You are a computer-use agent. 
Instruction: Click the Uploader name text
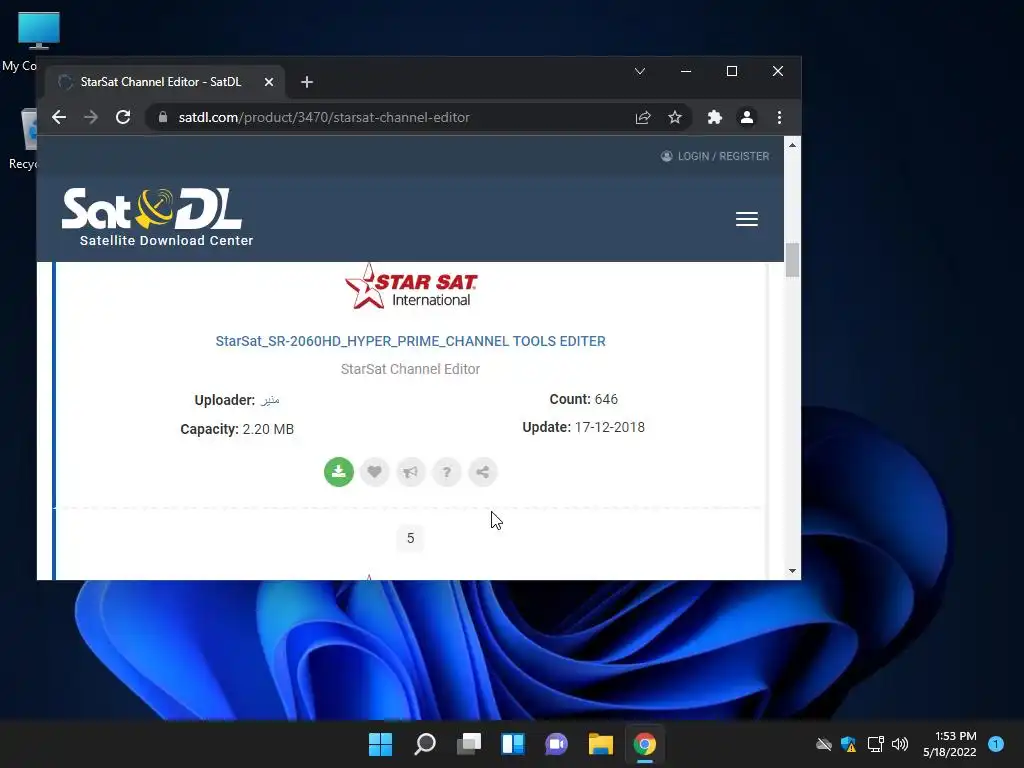(x=270, y=400)
